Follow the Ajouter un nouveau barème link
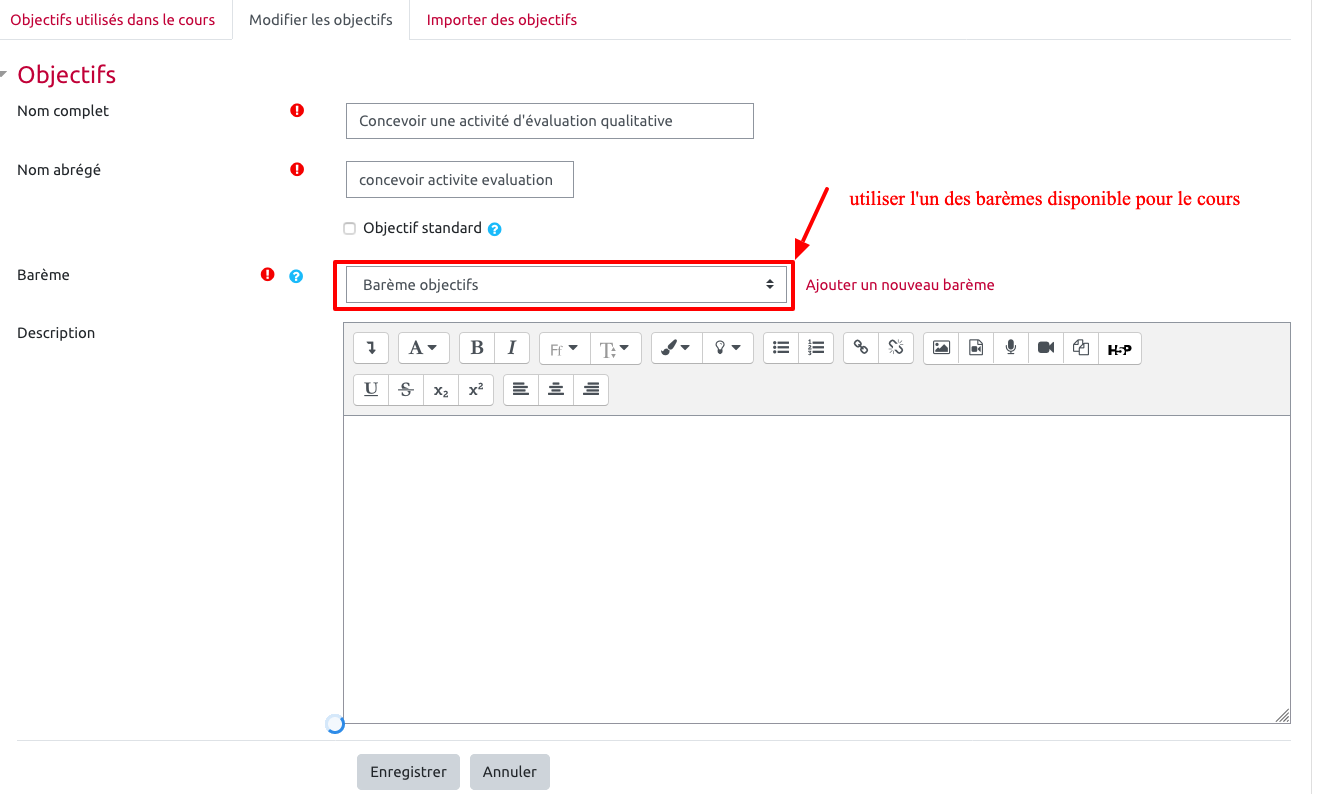This screenshot has height=794, width=1320. pos(900,285)
